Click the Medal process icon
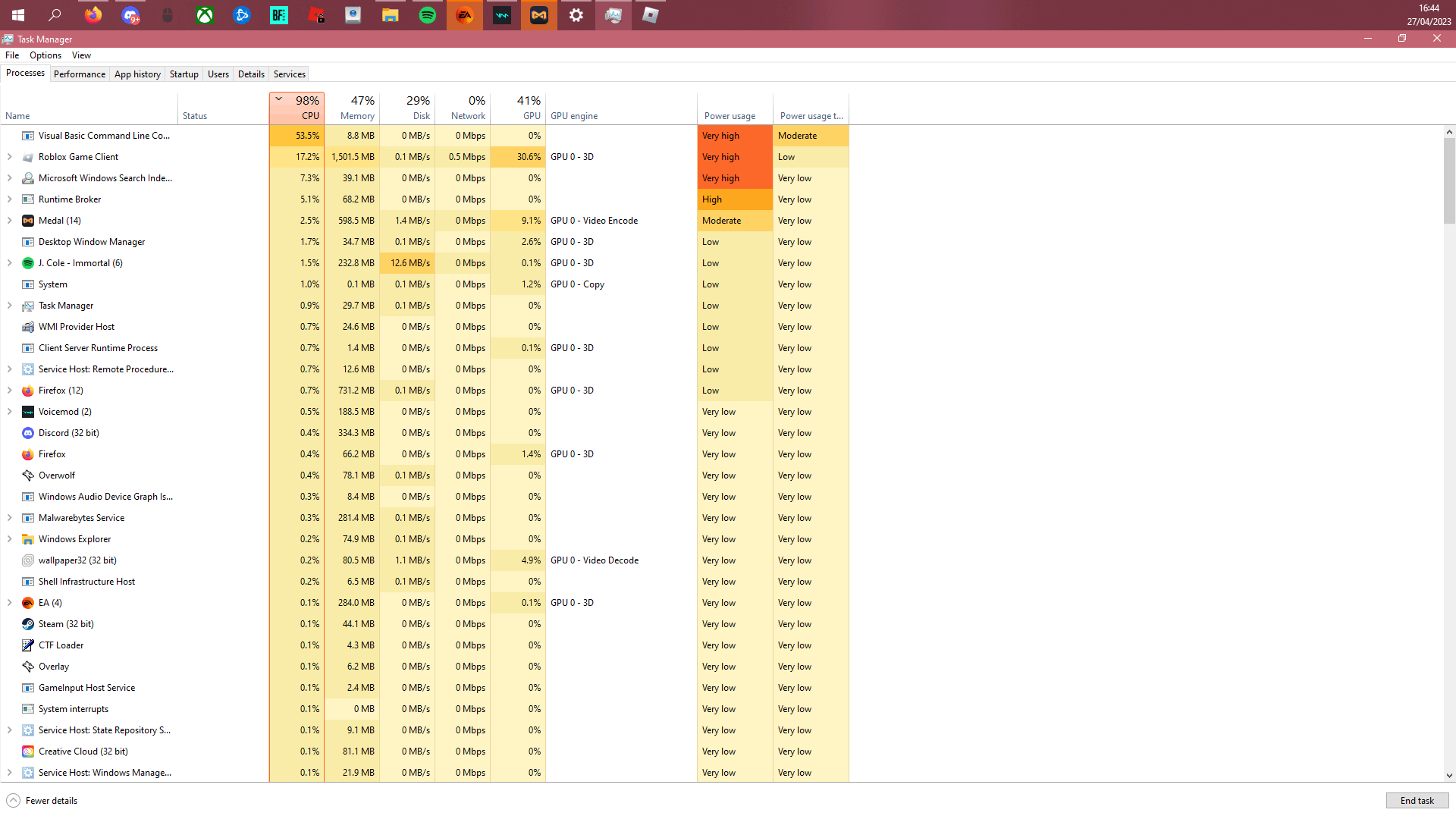Viewport: 1456px width, 819px height. click(28, 221)
